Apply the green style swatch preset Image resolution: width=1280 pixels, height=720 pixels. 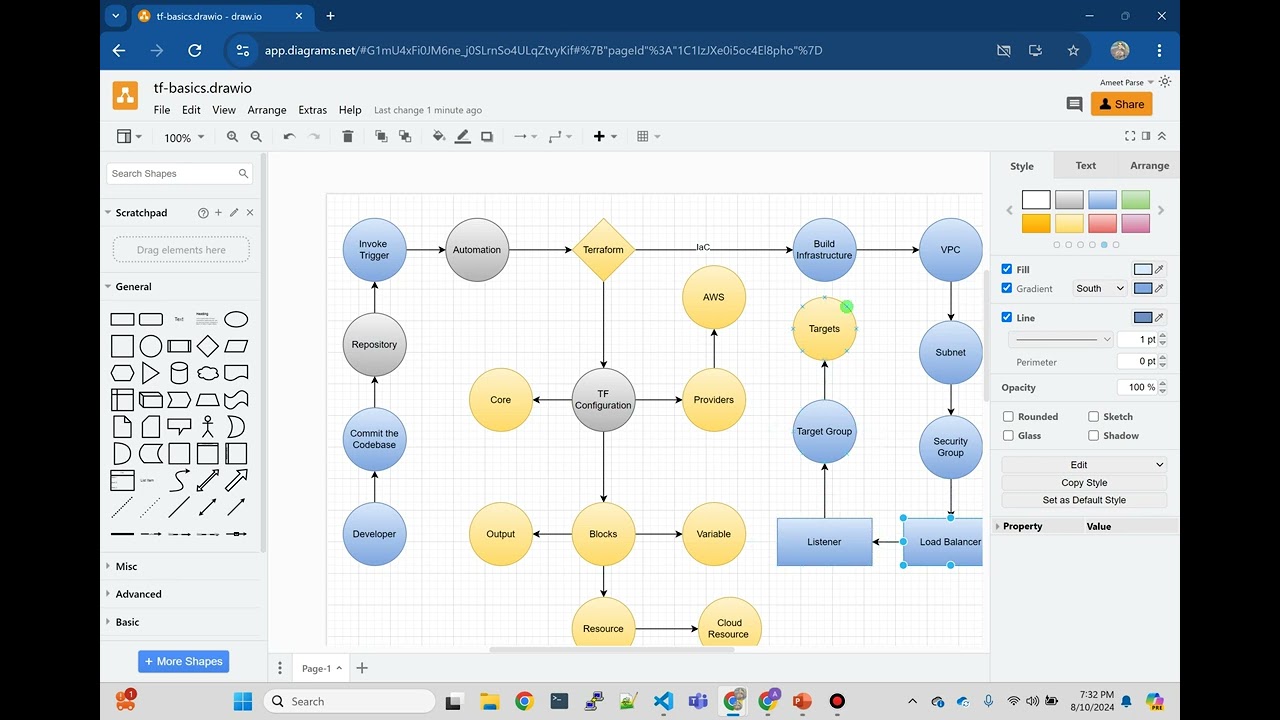[x=1135, y=200]
